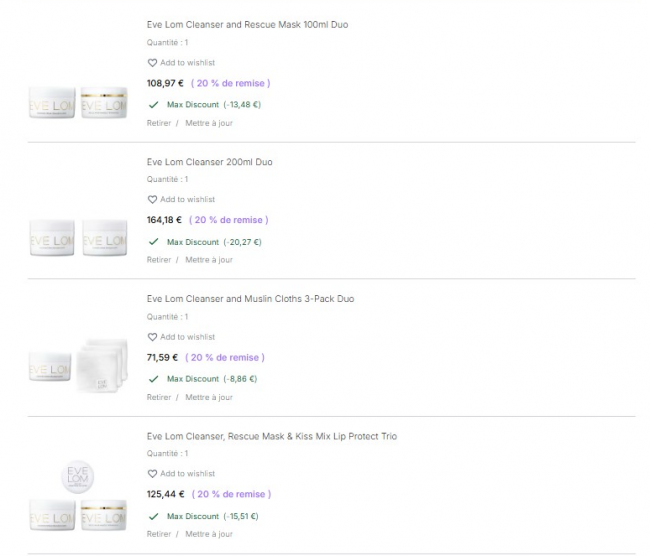Image resolution: width=650 pixels, height=556 pixels.
Task: Click wishlist heart icon for Kiss Mix Trio
Action: coord(153,474)
